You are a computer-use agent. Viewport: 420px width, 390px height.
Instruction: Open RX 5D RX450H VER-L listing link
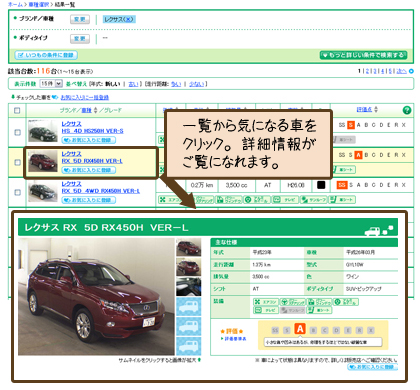(92, 161)
